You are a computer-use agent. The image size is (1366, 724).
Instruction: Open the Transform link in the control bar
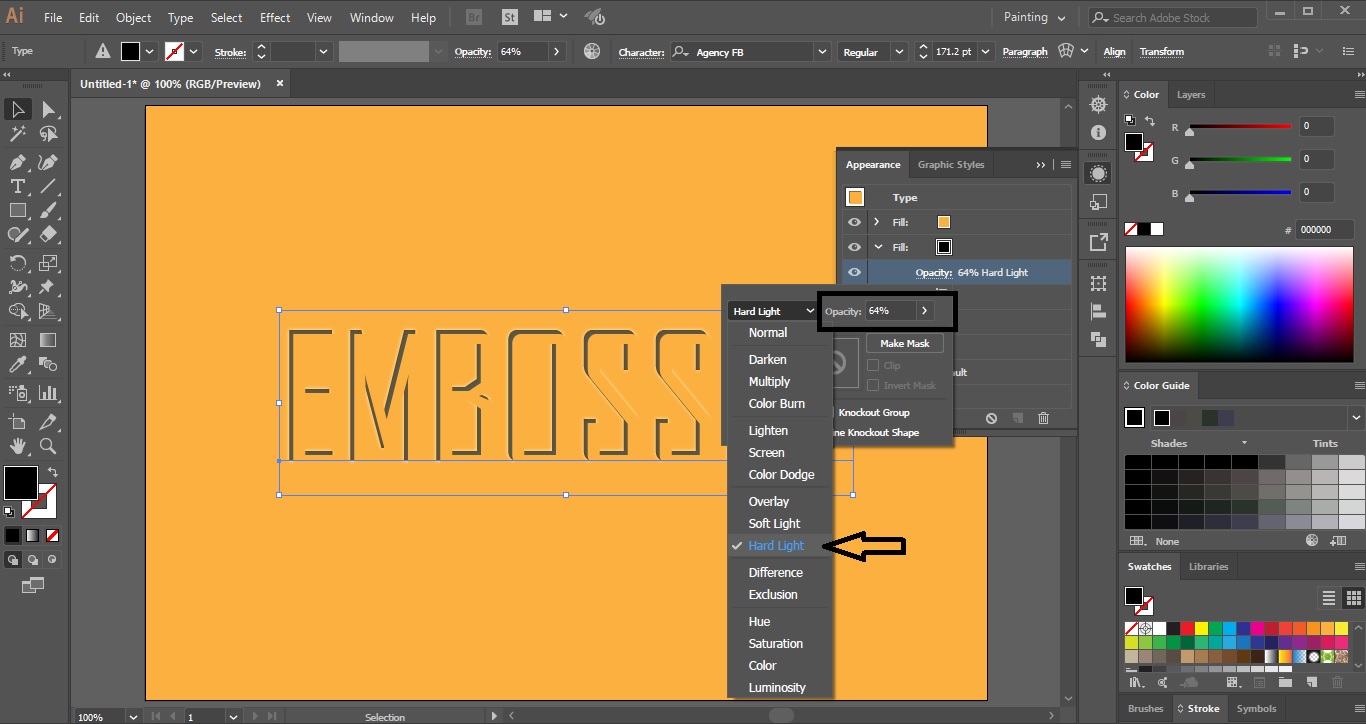[1160, 51]
